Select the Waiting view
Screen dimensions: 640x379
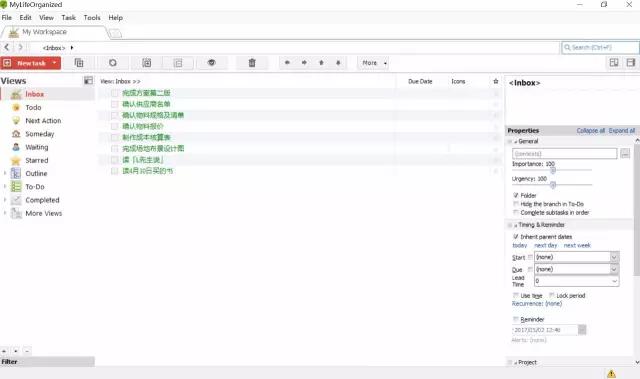[x=37, y=147]
